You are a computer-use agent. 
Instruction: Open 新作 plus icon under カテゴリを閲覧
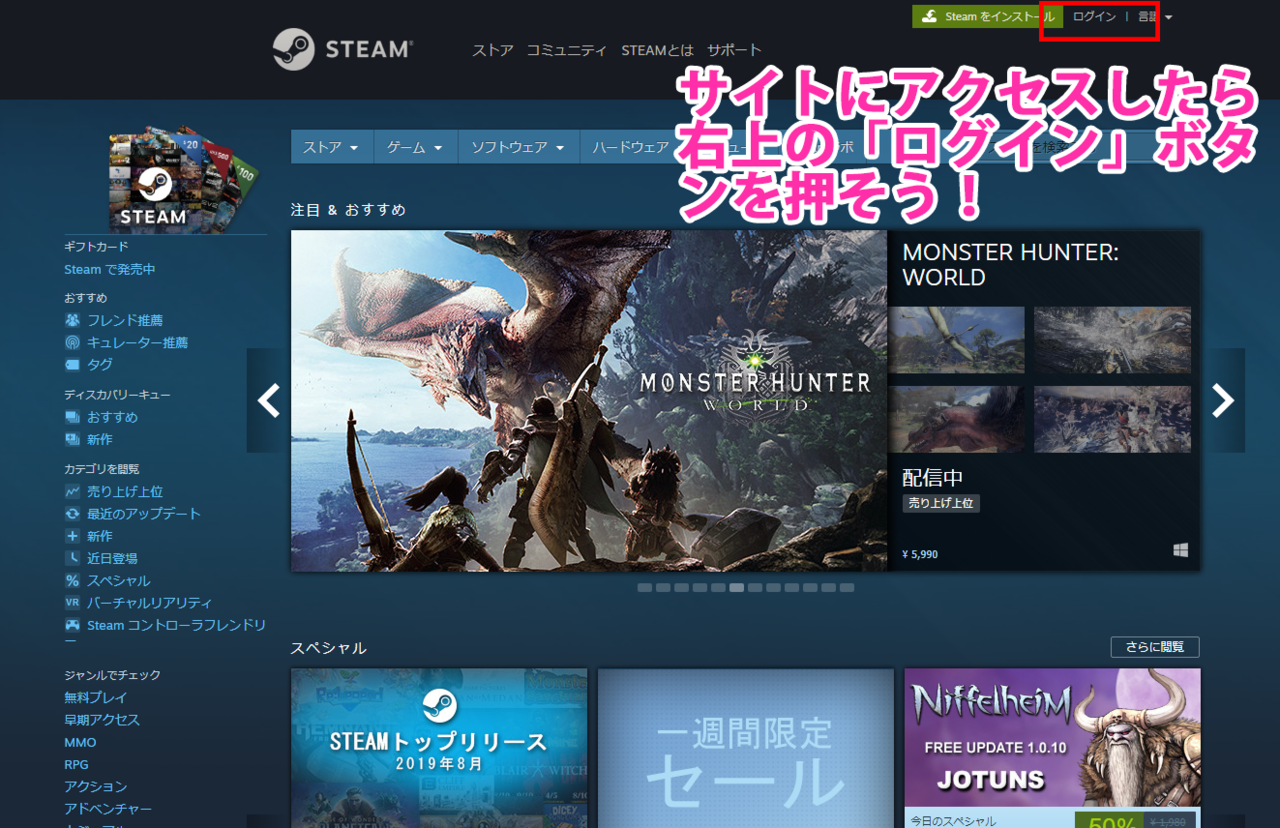tap(88, 536)
